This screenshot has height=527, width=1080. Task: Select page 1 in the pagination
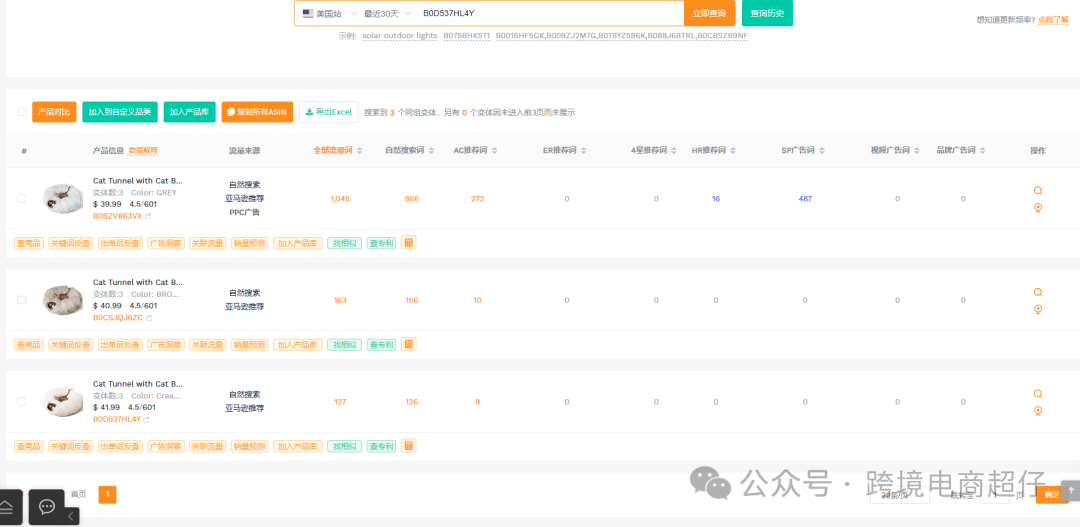[107, 494]
